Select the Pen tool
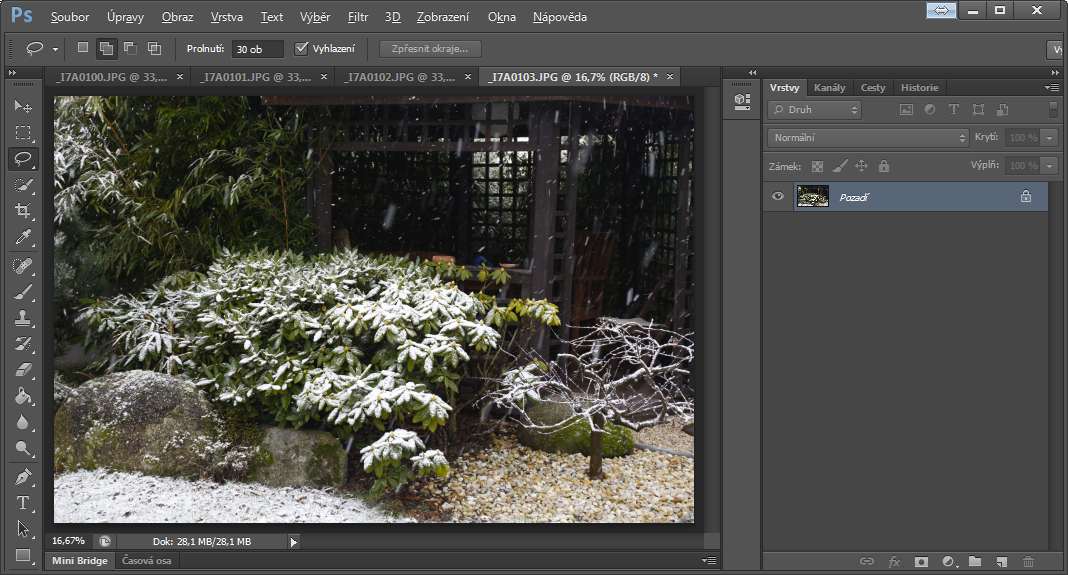 pyautogui.click(x=23, y=477)
